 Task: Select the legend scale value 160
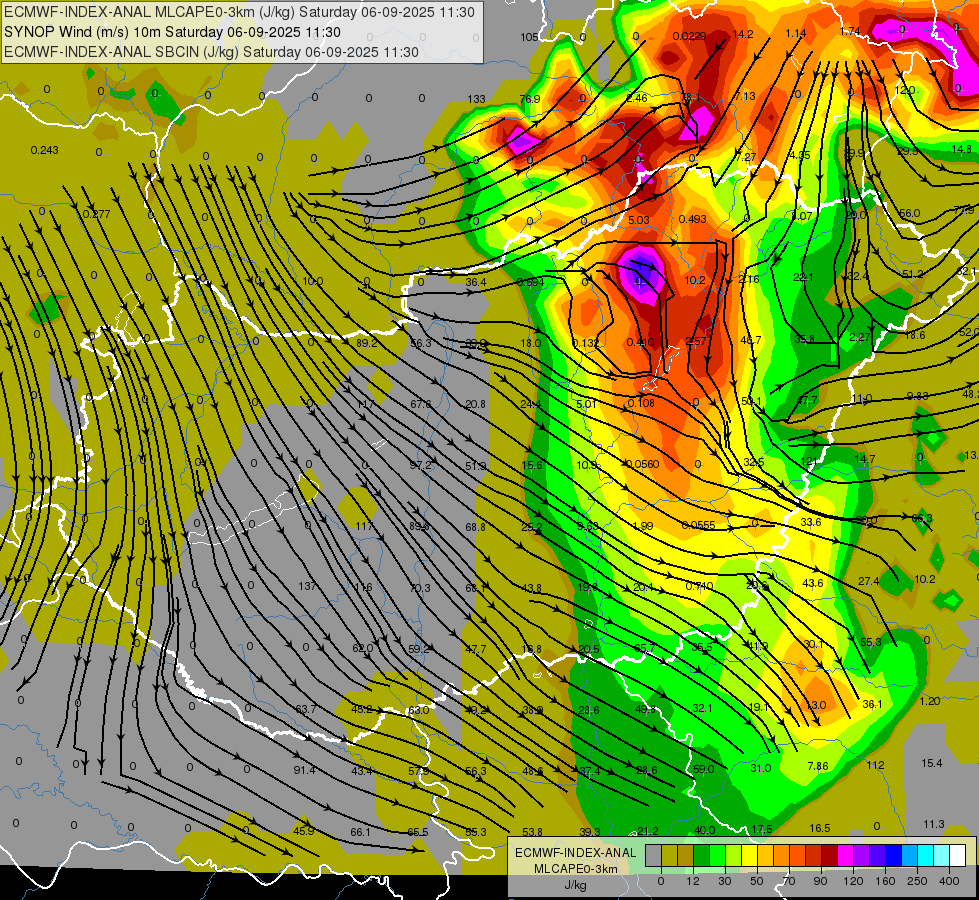coord(885,881)
